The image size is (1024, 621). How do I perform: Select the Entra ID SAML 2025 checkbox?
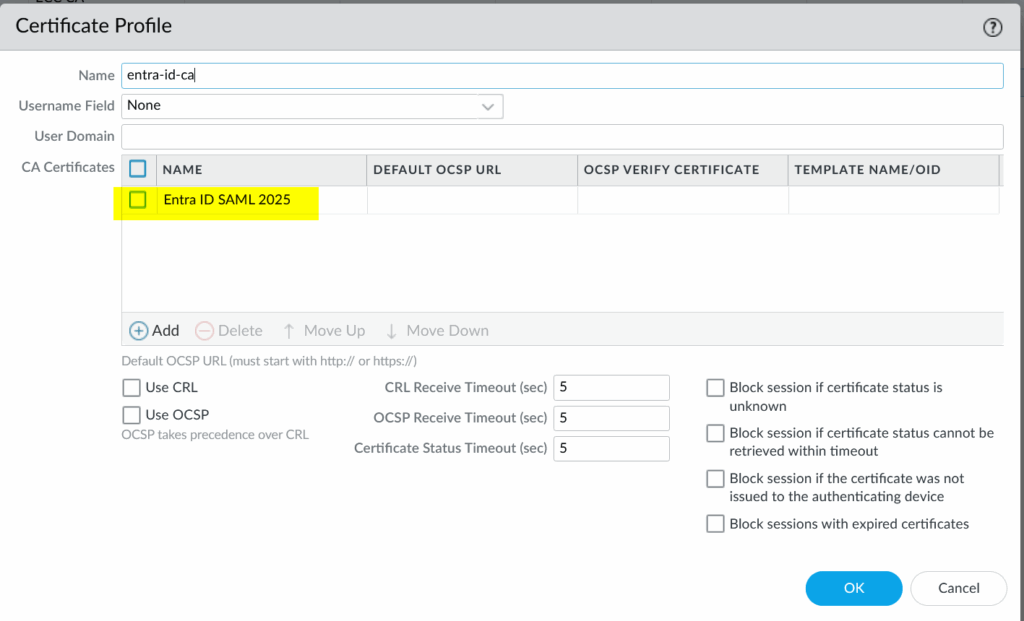(138, 200)
